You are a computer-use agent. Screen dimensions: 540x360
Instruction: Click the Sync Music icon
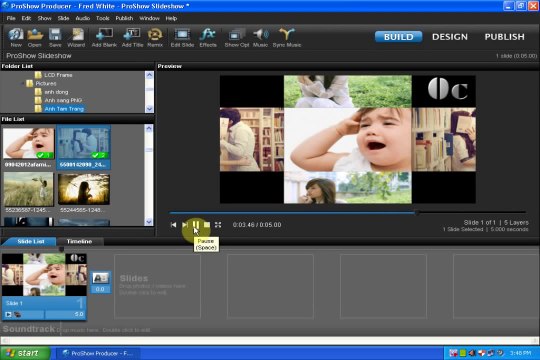(287, 38)
